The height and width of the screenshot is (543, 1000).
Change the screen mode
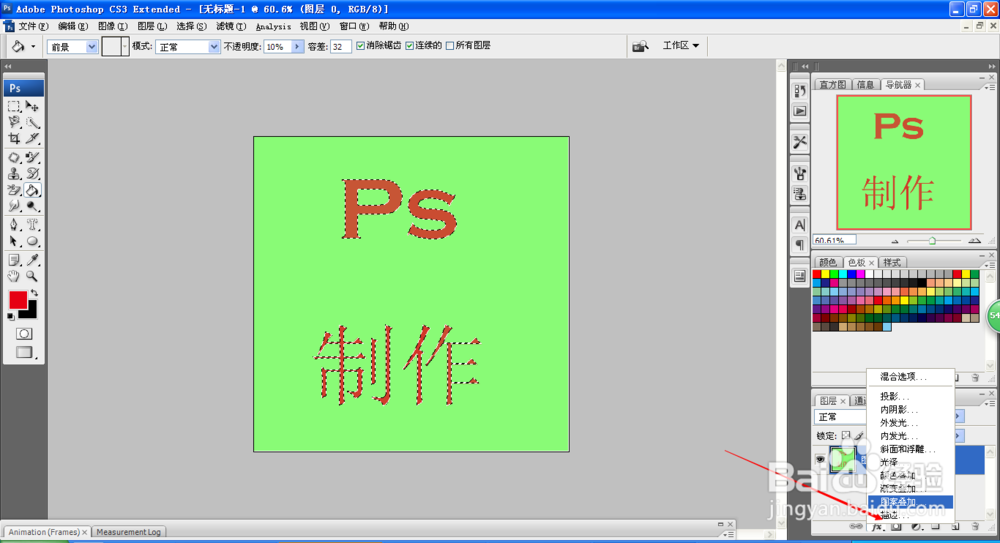pos(24,352)
